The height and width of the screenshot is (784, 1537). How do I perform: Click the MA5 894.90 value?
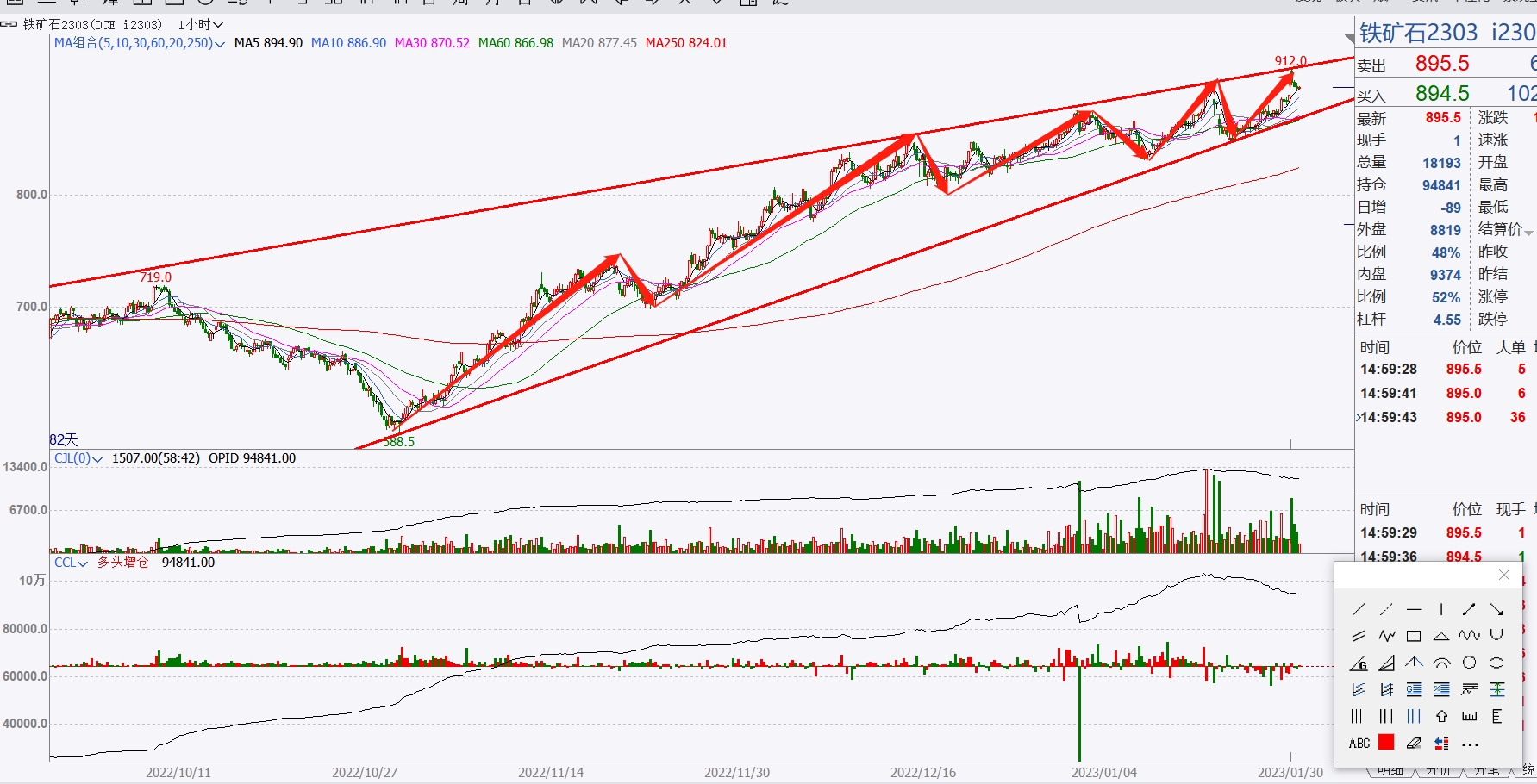(x=268, y=43)
